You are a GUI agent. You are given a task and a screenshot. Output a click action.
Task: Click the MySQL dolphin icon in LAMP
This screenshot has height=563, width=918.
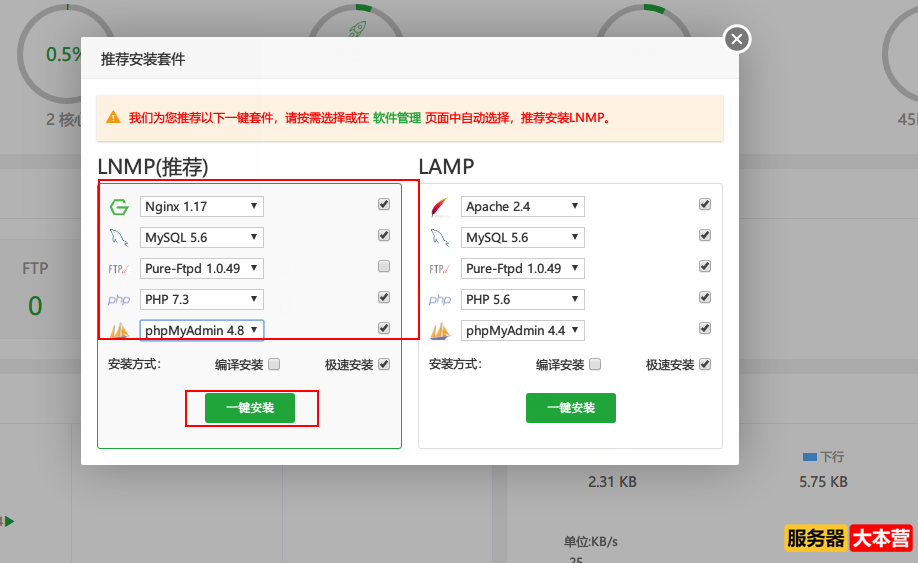440,238
